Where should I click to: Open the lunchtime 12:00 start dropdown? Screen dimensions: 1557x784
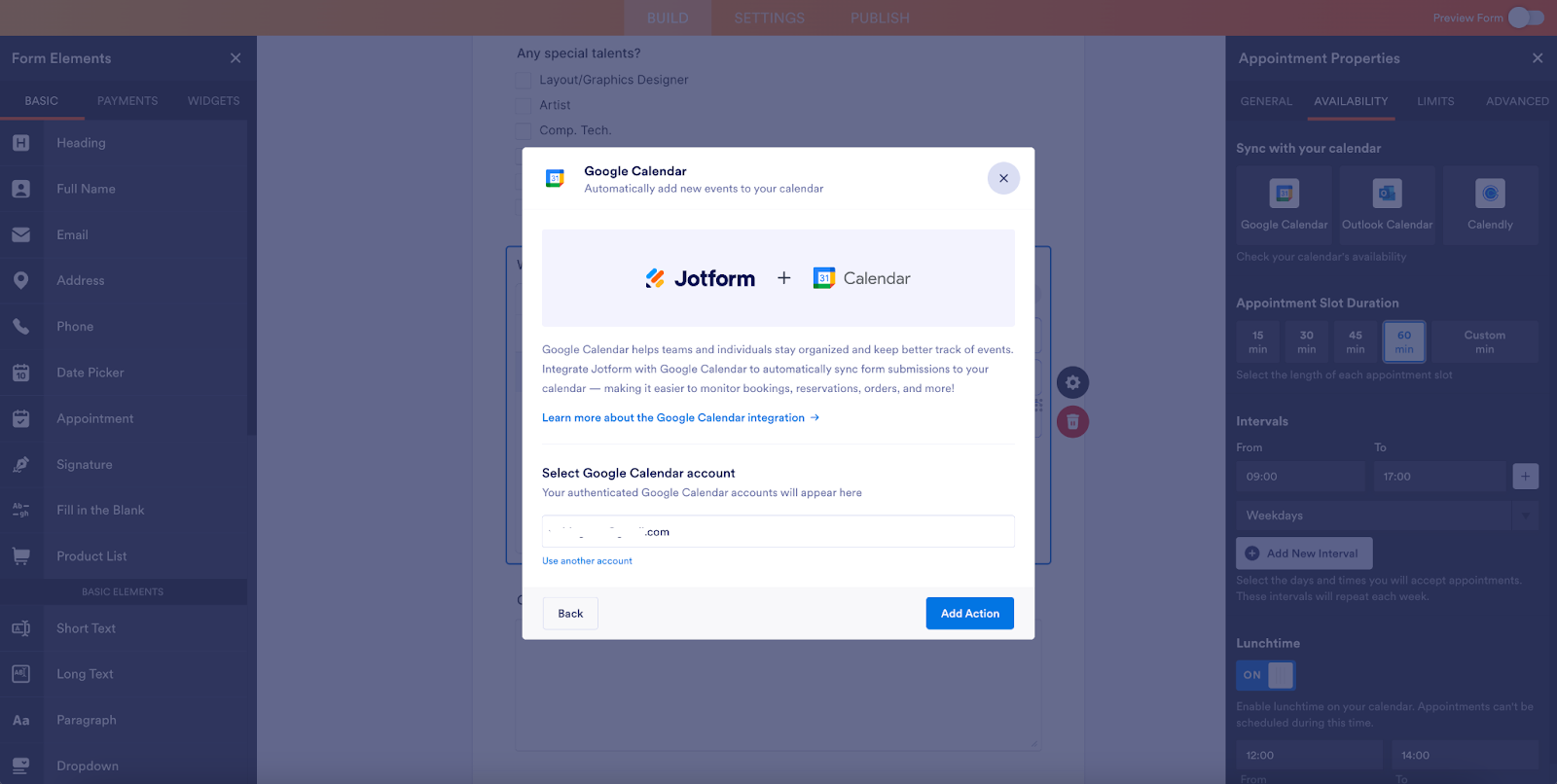(1310, 755)
